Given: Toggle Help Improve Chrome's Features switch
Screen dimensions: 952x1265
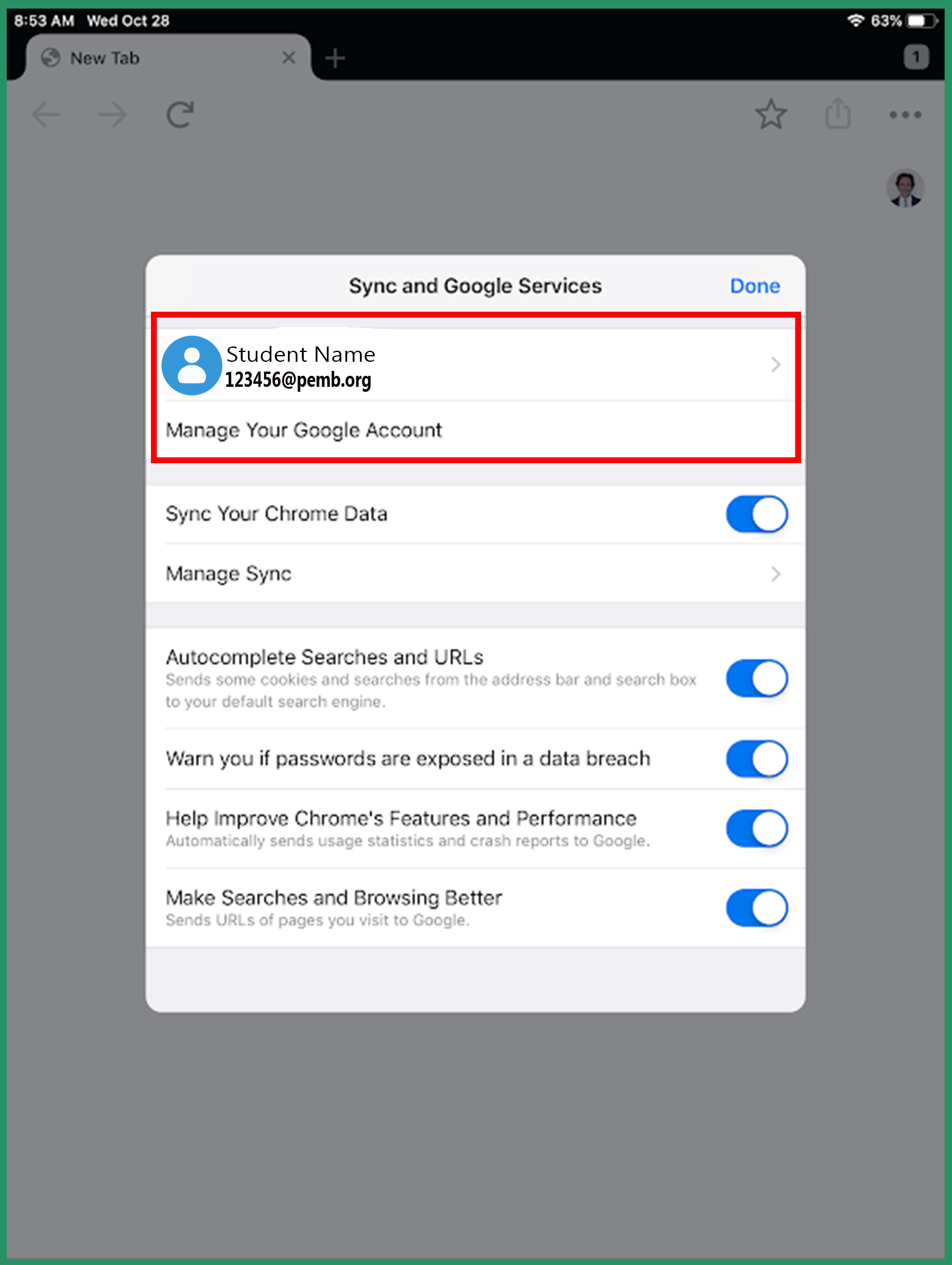Looking at the screenshot, I should [757, 829].
